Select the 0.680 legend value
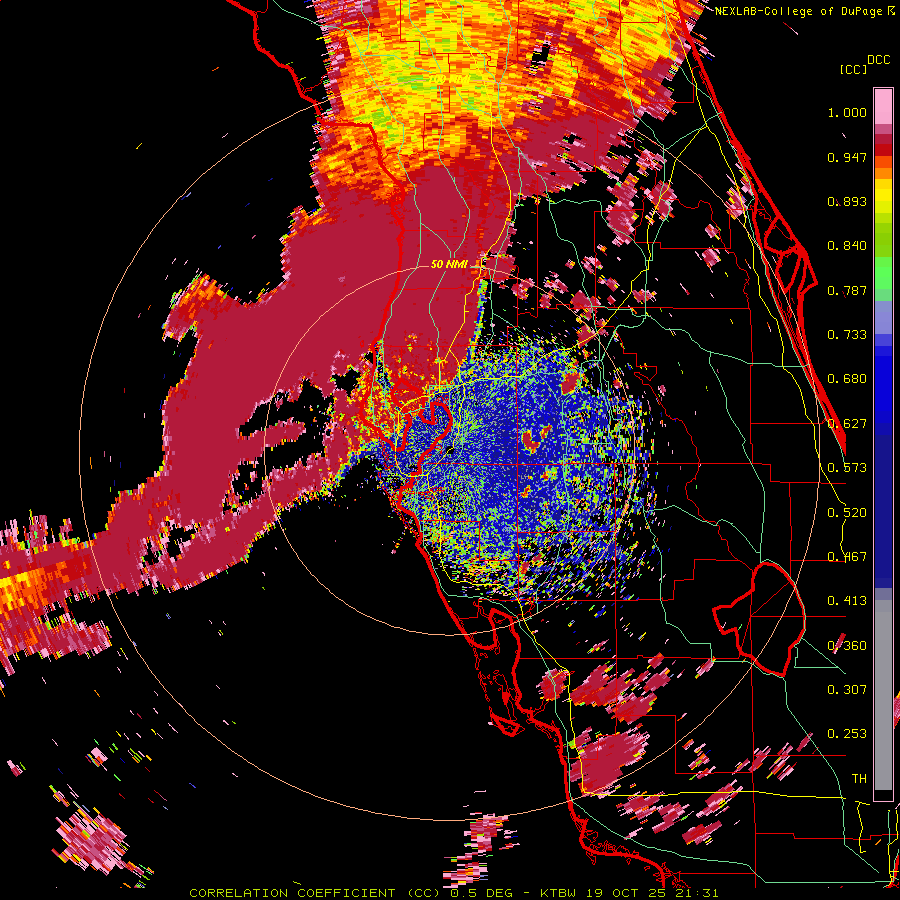The image size is (900, 900). click(x=847, y=379)
